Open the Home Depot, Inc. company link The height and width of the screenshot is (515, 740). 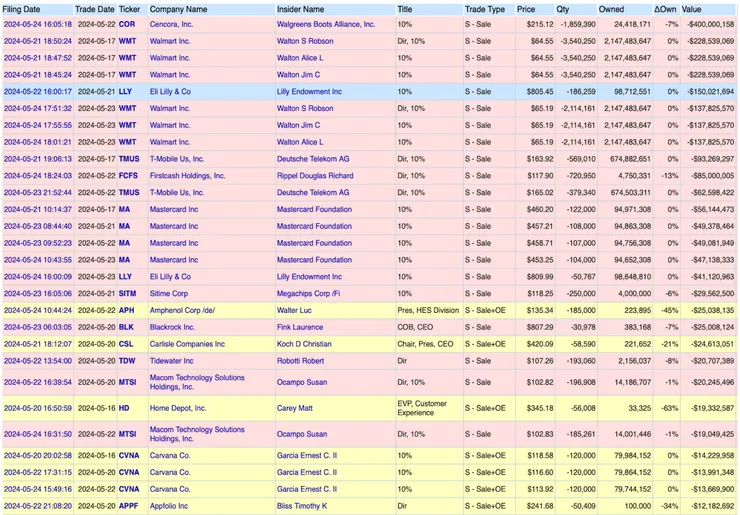tap(178, 408)
